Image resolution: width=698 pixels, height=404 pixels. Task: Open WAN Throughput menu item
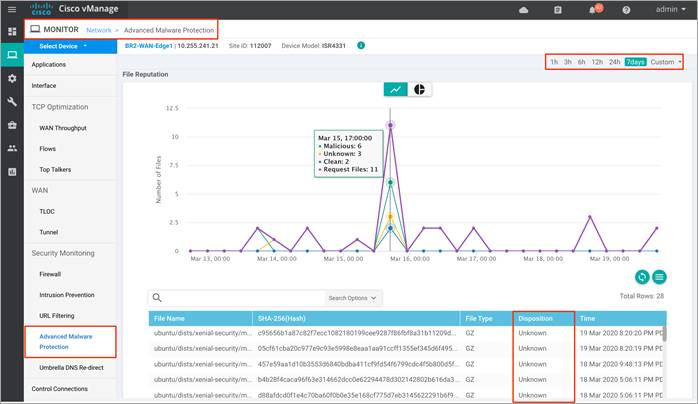(x=63, y=128)
